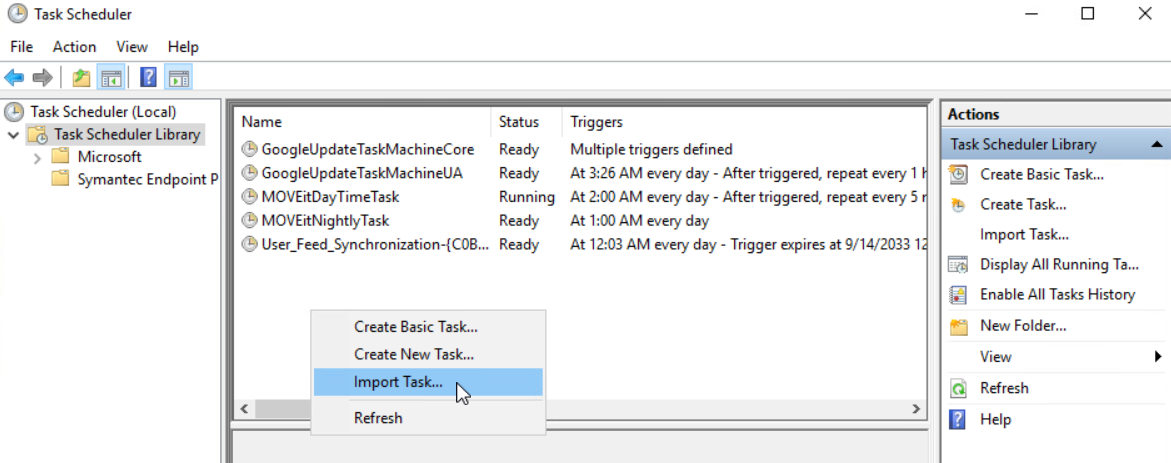Click the New Folder icon in Actions
The image size is (1171, 463).
[957, 326]
